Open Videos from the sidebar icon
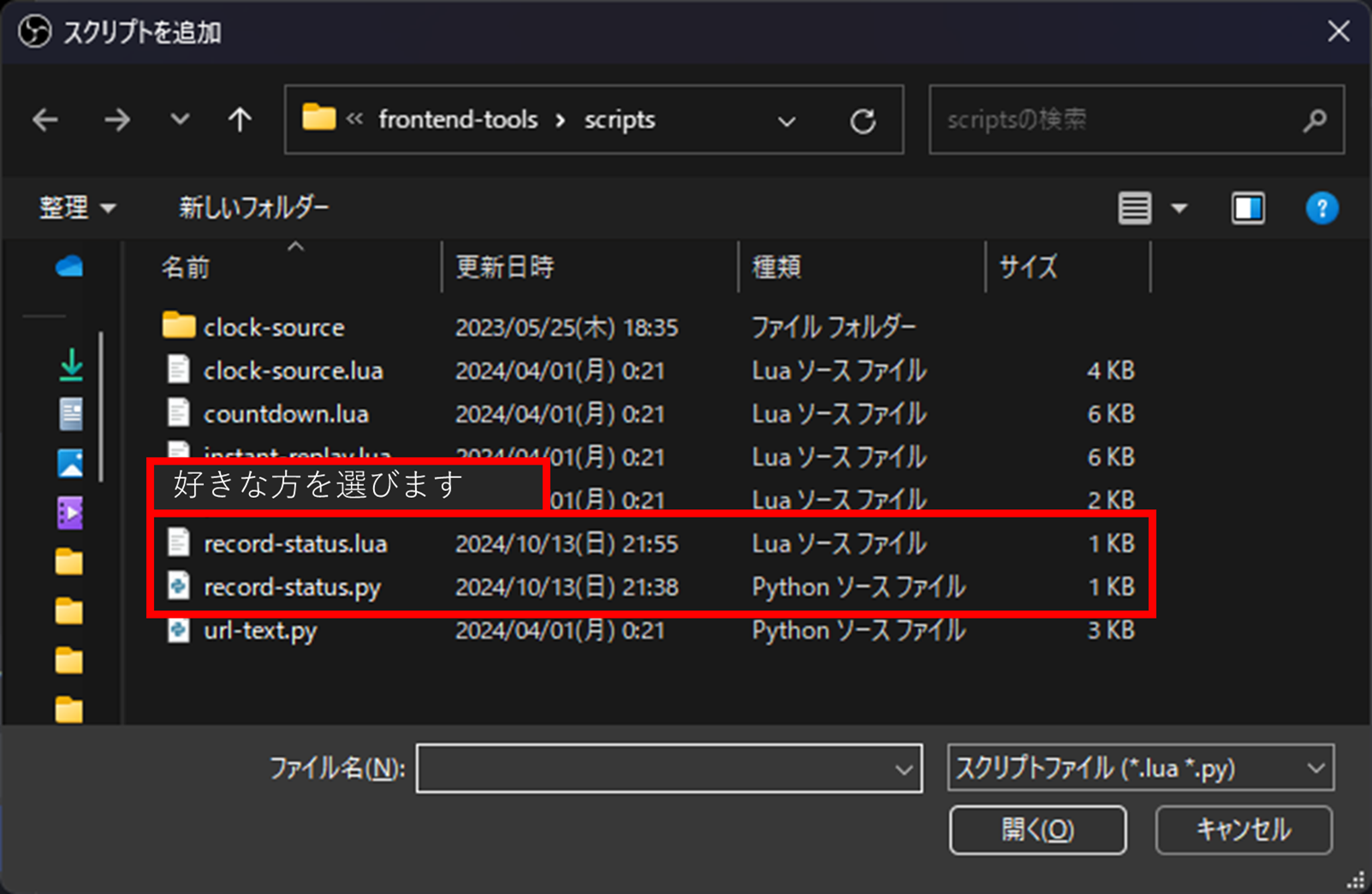The height and width of the screenshot is (894, 1372). [70, 513]
